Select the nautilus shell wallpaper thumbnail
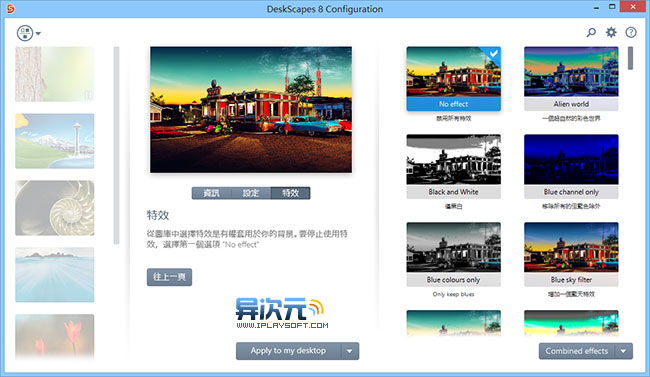Screen dimensions: 650x377 coord(55,208)
